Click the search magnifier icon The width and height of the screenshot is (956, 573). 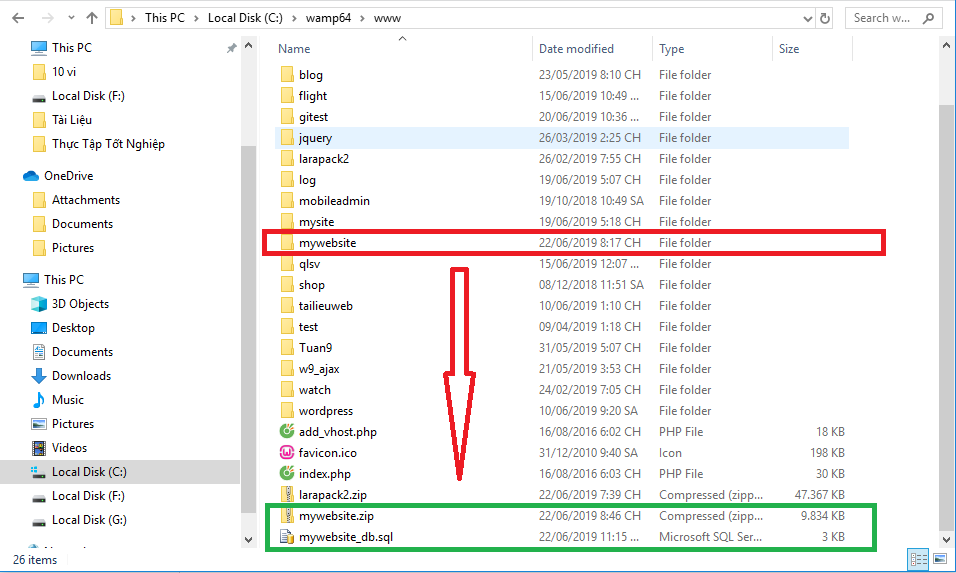pos(929,18)
